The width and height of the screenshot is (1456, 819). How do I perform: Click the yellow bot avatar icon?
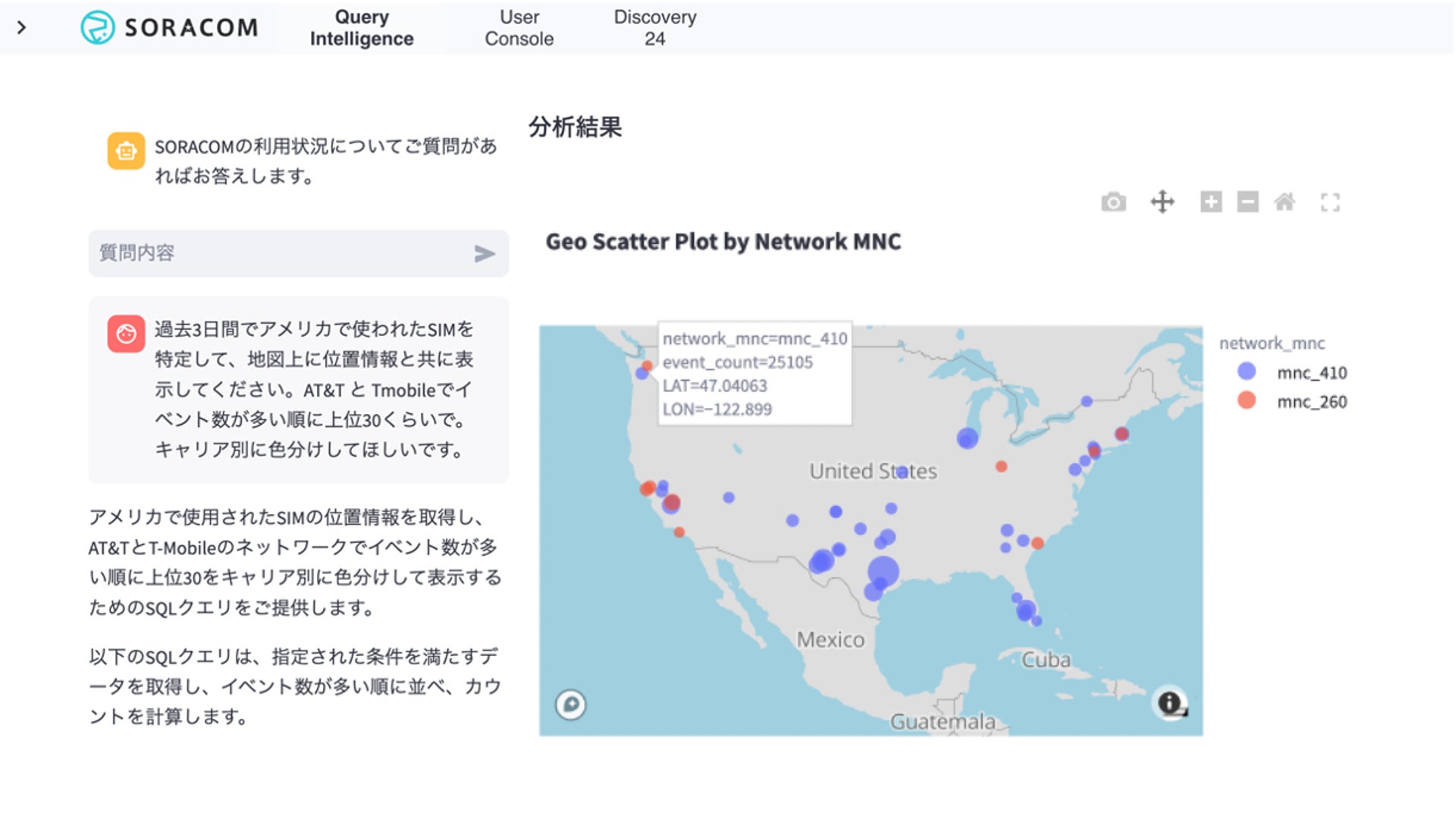(x=126, y=151)
